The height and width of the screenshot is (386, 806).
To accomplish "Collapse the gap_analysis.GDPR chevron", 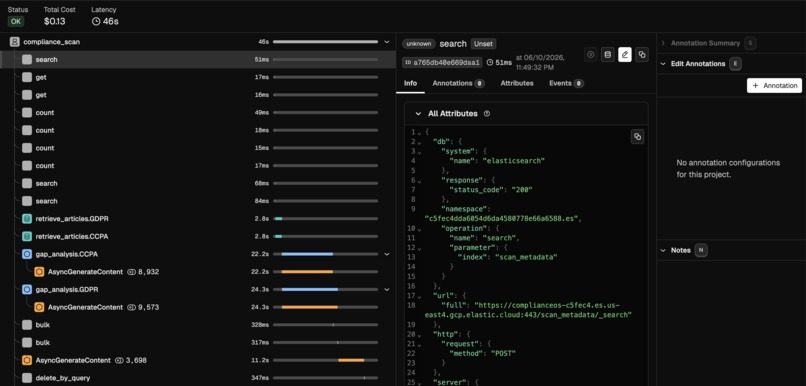I will pyautogui.click(x=387, y=289).
